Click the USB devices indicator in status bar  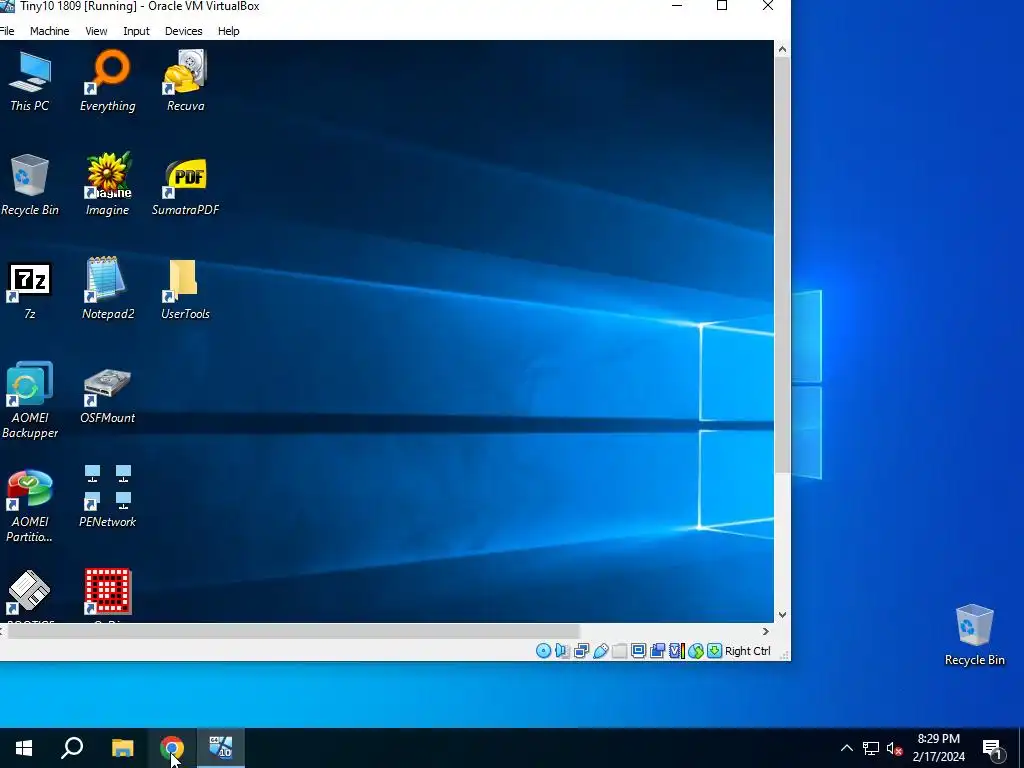pos(601,651)
